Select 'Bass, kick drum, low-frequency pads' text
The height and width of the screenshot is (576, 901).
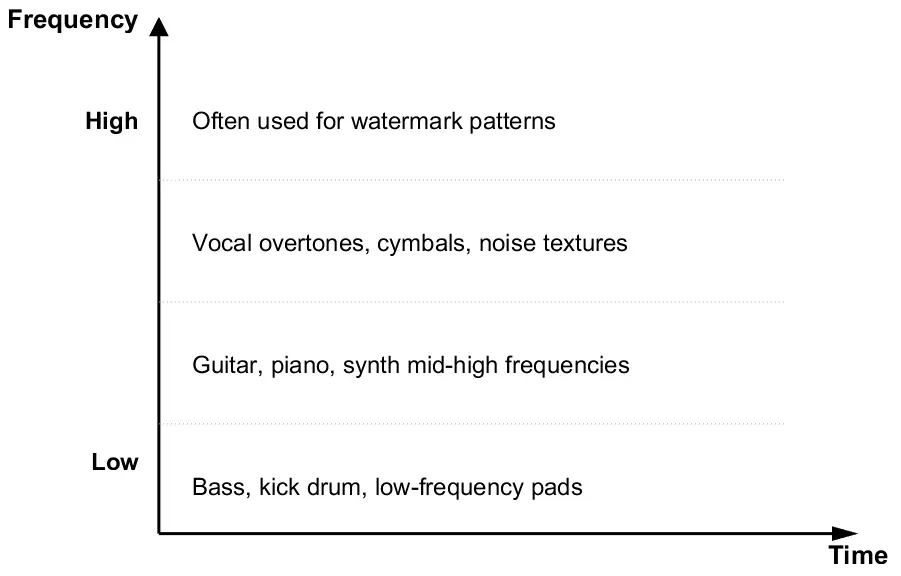pos(387,487)
